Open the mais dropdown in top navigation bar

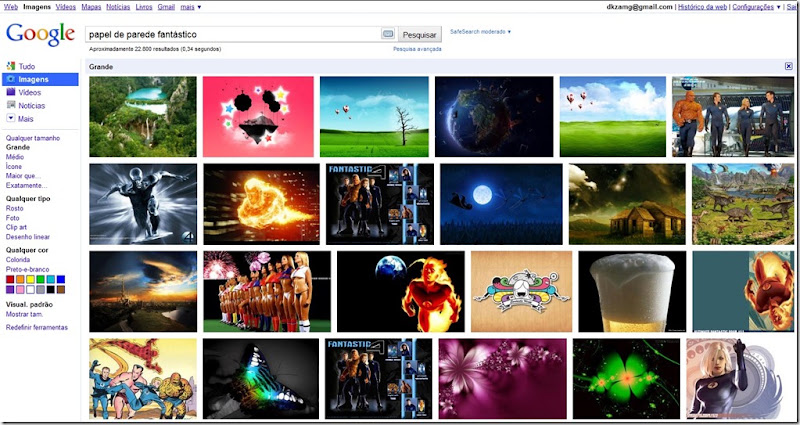point(190,7)
